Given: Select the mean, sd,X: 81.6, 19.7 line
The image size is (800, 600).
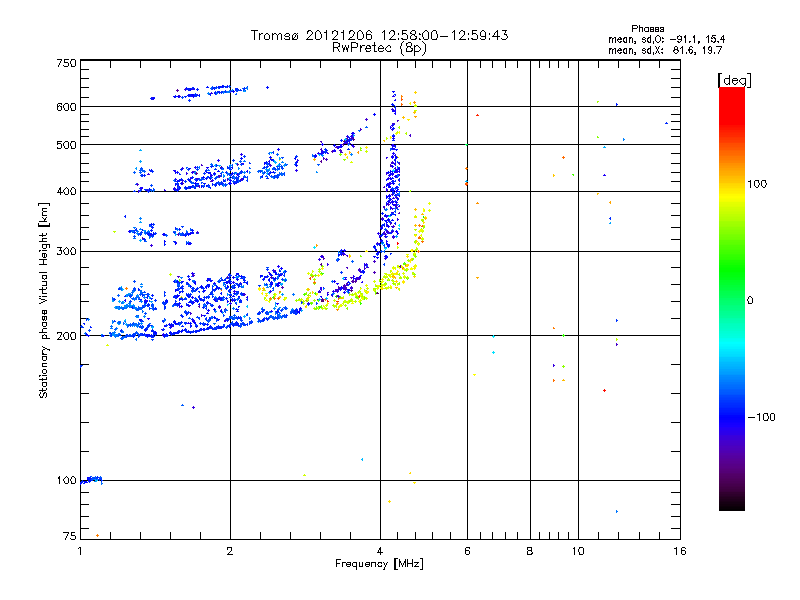Looking at the screenshot, I should [x=665, y=50].
